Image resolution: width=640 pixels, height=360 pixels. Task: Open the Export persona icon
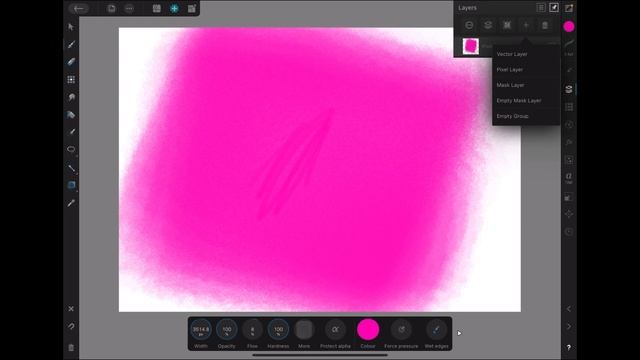(x=191, y=8)
